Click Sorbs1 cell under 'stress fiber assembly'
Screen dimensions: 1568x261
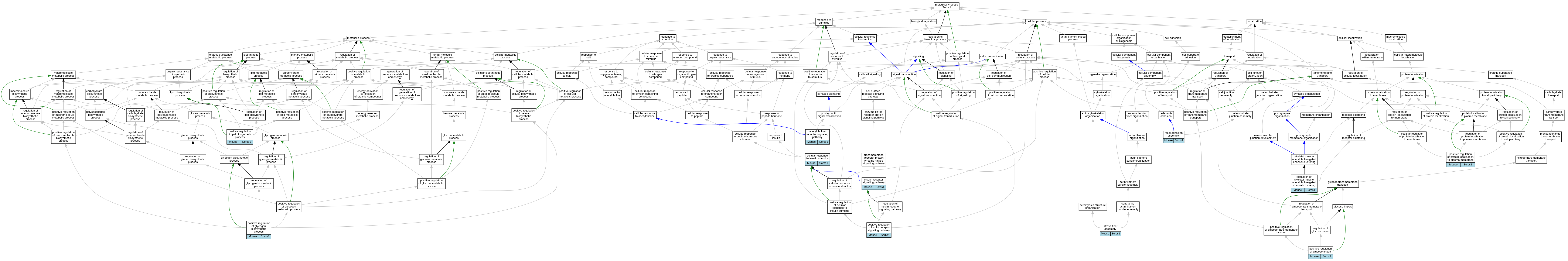pos(1116,234)
